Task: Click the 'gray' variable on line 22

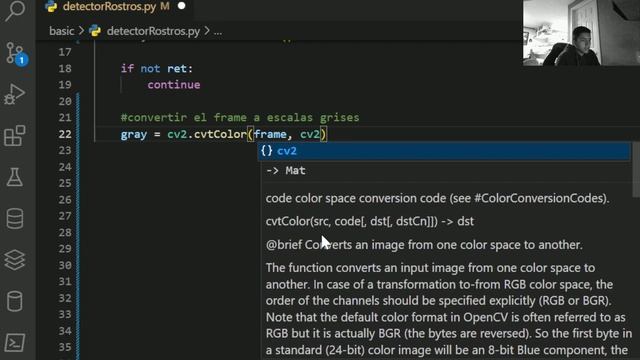Action: coord(133,134)
